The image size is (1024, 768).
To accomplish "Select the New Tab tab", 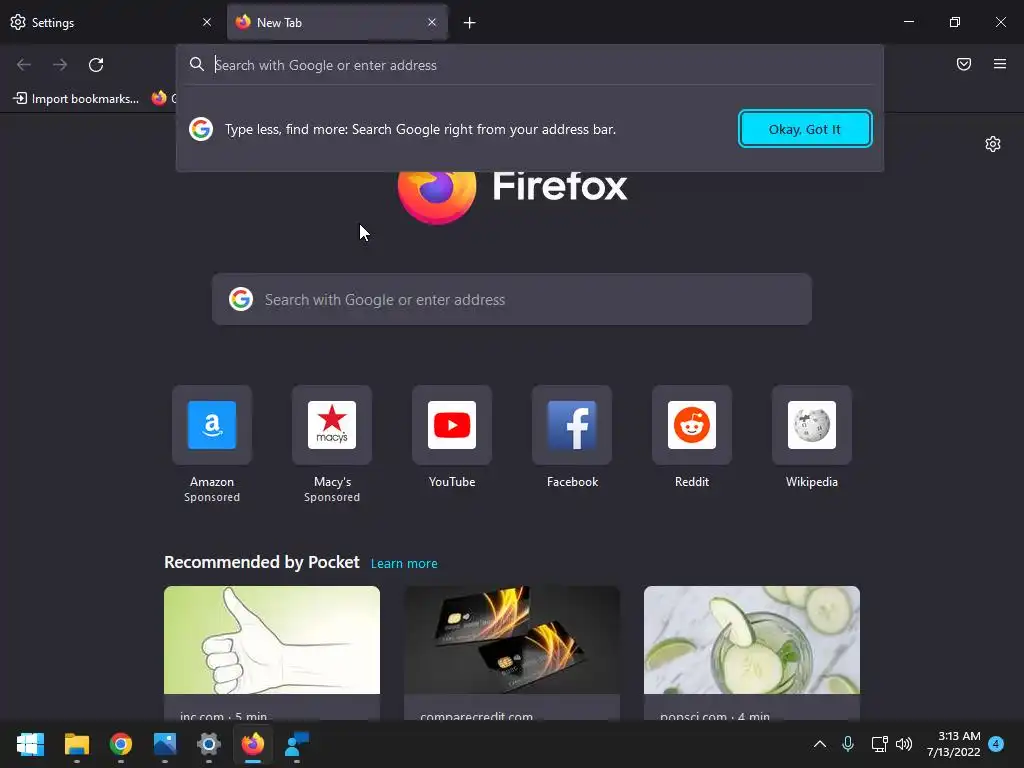I will (x=337, y=22).
